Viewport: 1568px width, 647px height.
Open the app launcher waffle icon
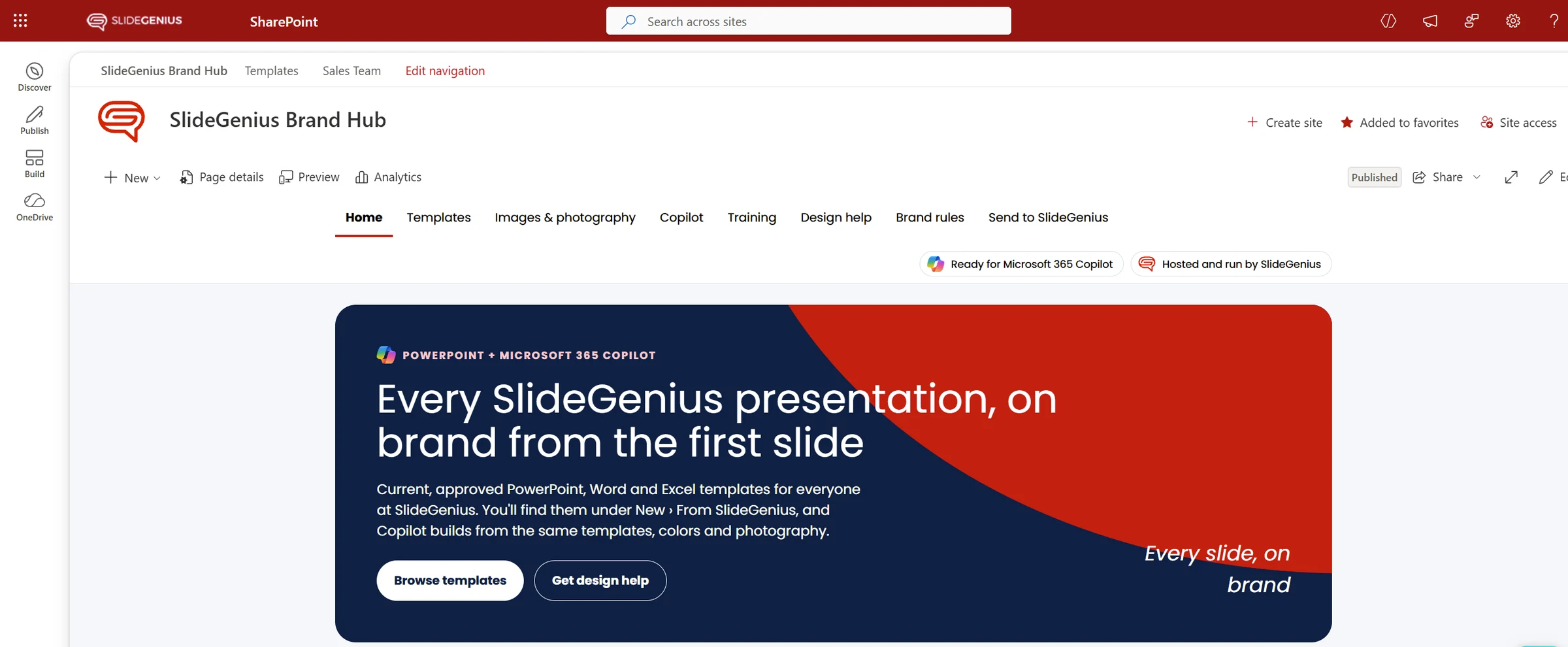pos(20,21)
